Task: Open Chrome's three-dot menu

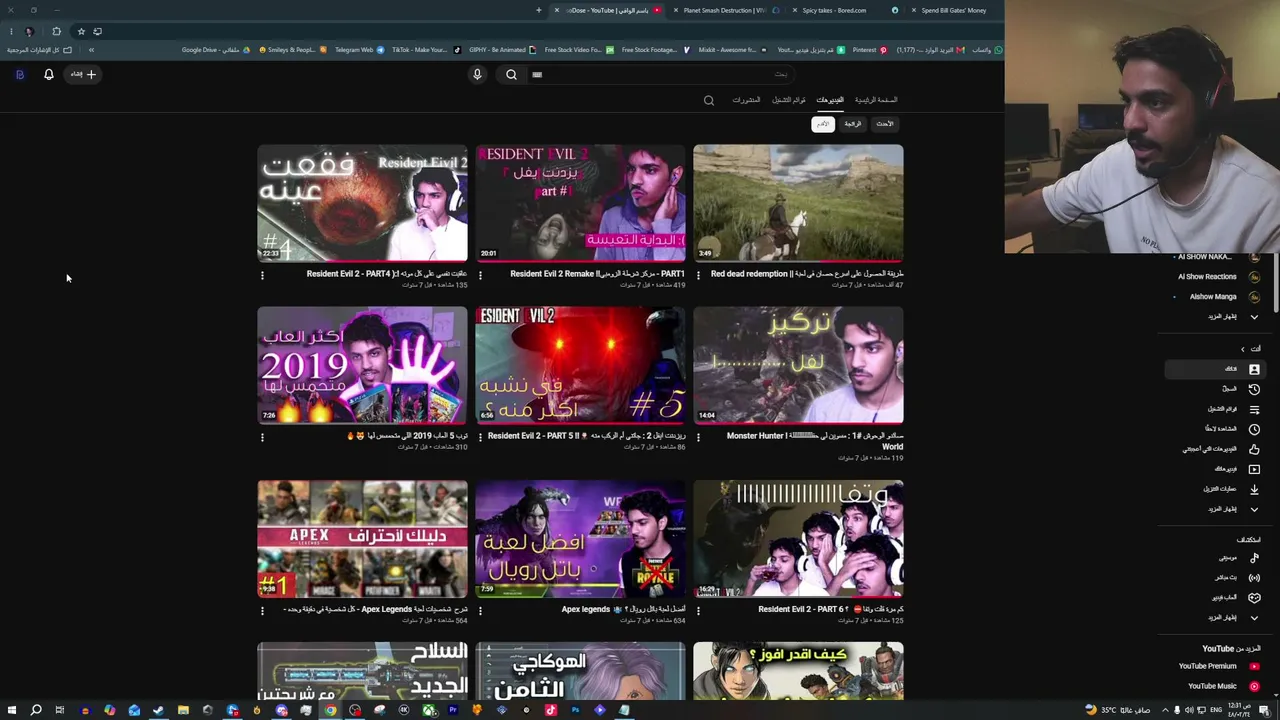Action: pos(11,31)
